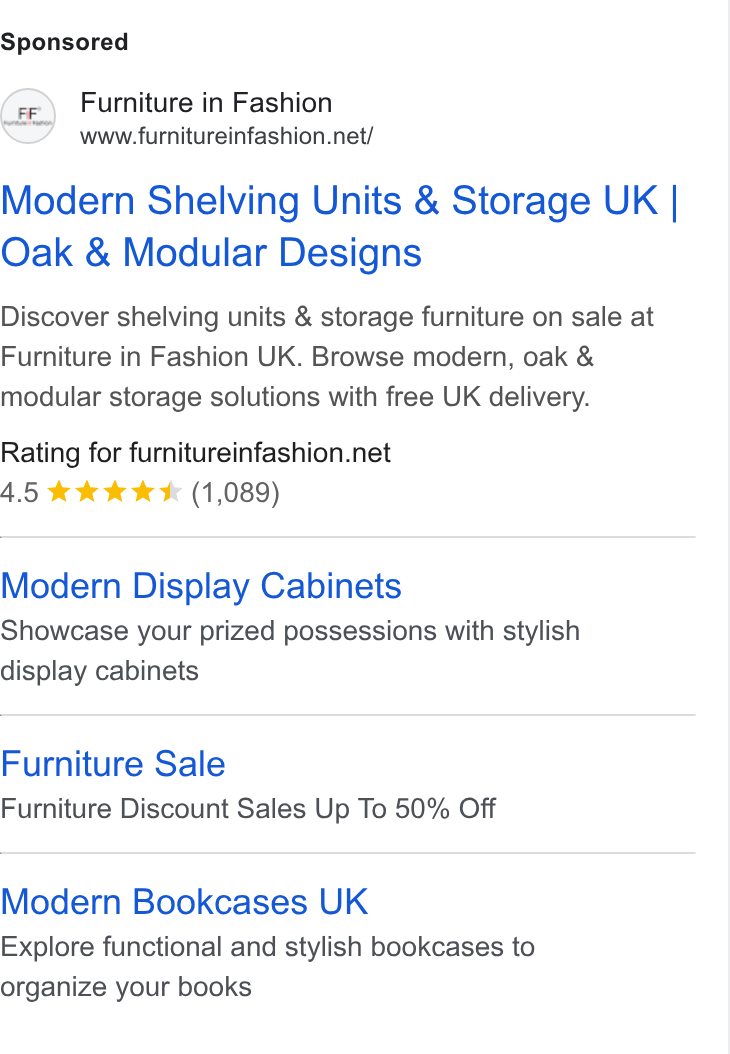The width and height of the screenshot is (730, 1054).
Task: Click the Discover shelving units ad description
Action: [x=327, y=357]
